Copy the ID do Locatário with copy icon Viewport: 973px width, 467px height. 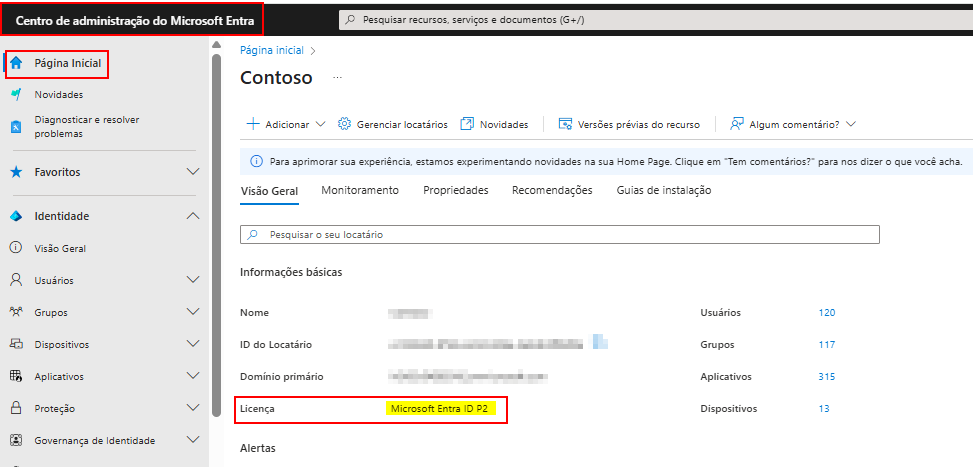tap(600, 340)
